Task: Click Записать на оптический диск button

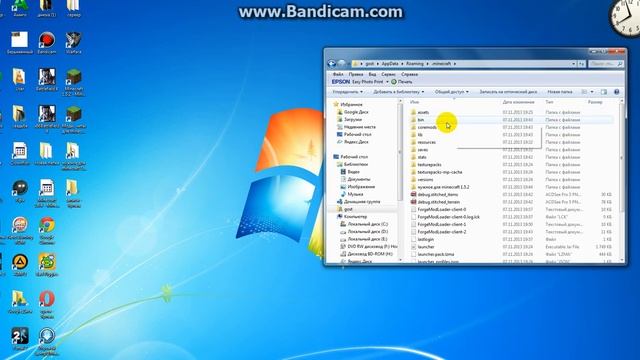Action: (508, 92)
